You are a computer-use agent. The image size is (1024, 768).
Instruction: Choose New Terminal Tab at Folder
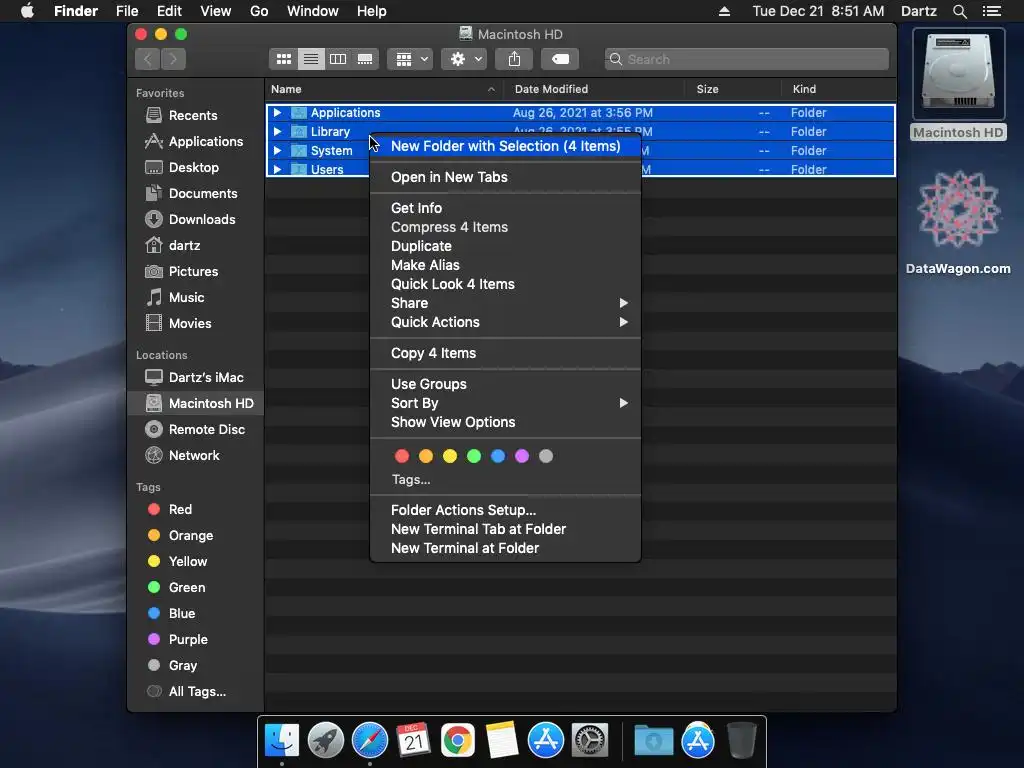click(x=505, y=530)
